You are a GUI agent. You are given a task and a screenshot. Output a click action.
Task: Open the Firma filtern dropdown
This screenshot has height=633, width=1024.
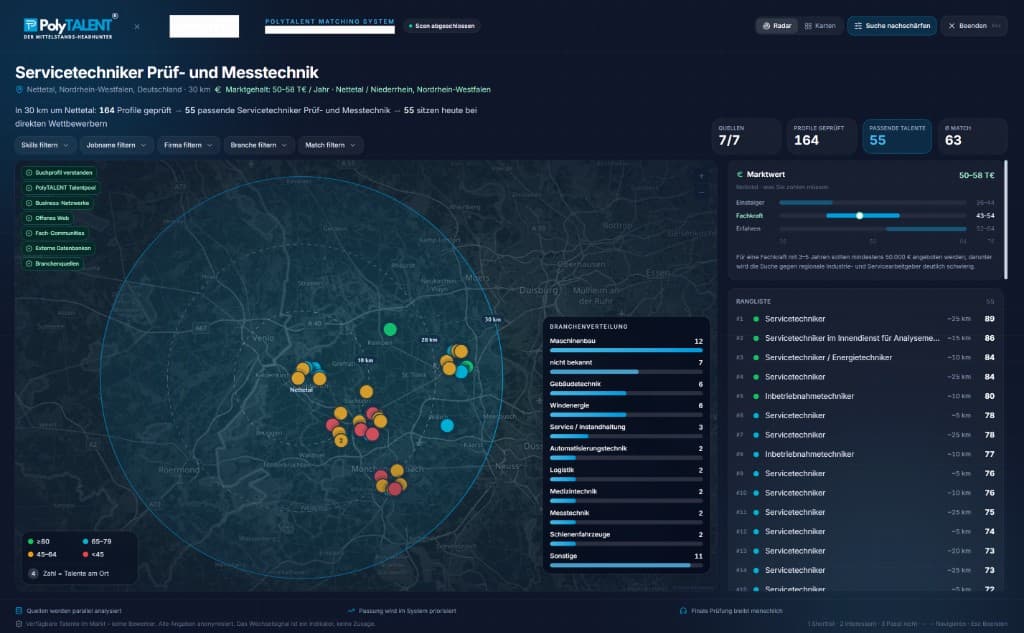(x=188, y=145)
